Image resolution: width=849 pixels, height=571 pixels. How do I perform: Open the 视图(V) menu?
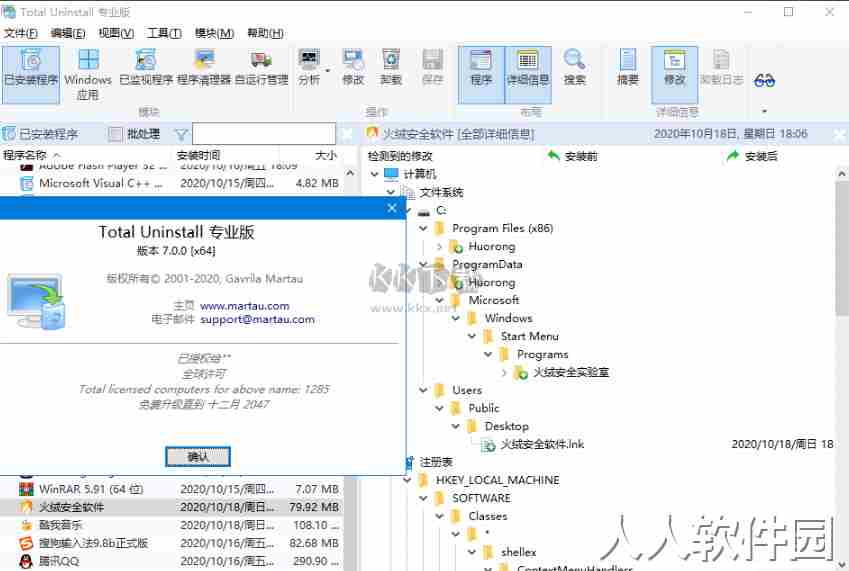[x=116, y=33]
